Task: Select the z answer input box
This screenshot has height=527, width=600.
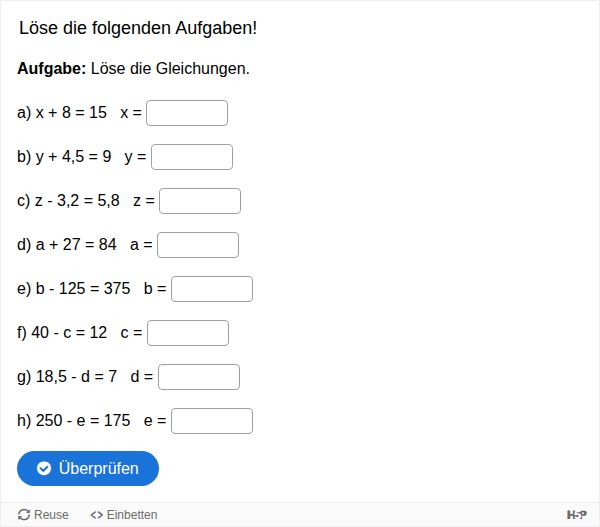Action: [x=200, y=201]
